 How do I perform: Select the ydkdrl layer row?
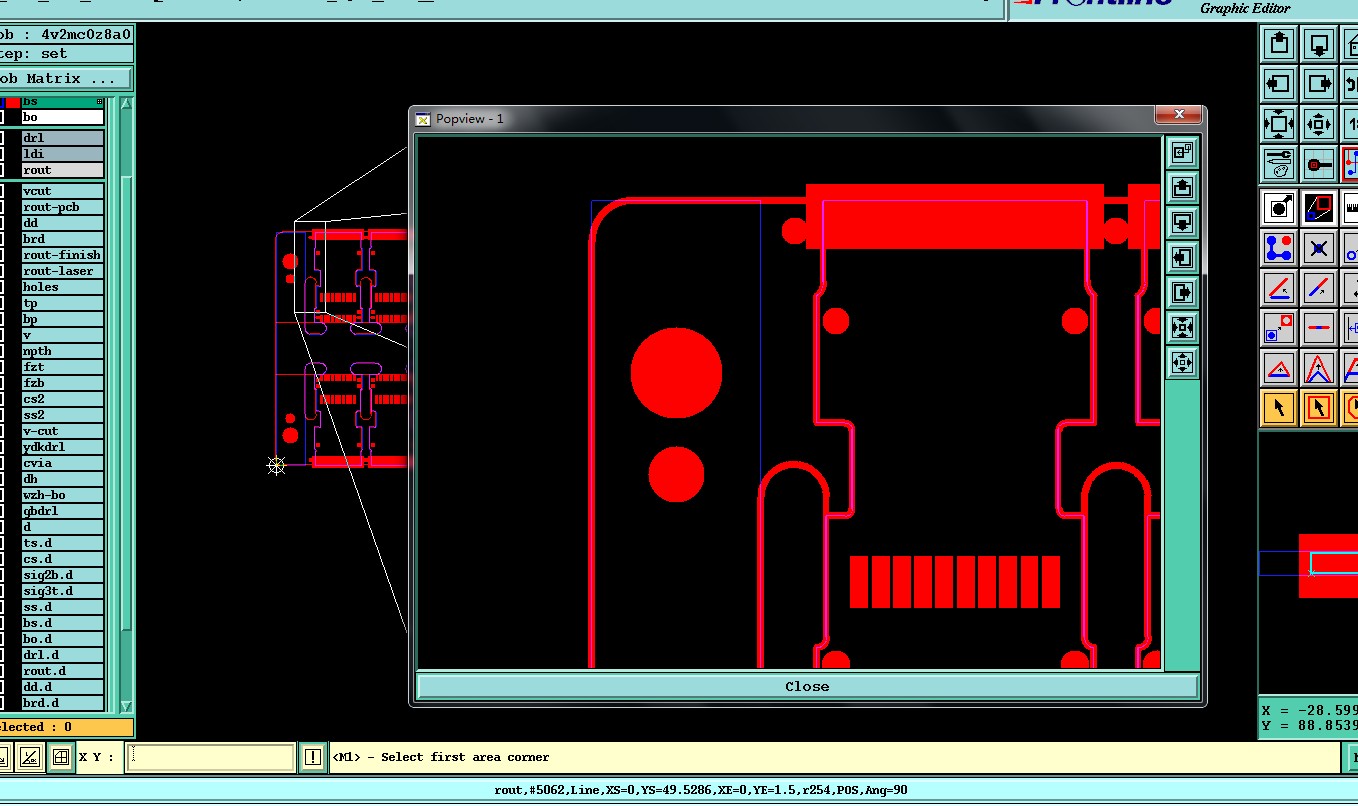point(62,447)
